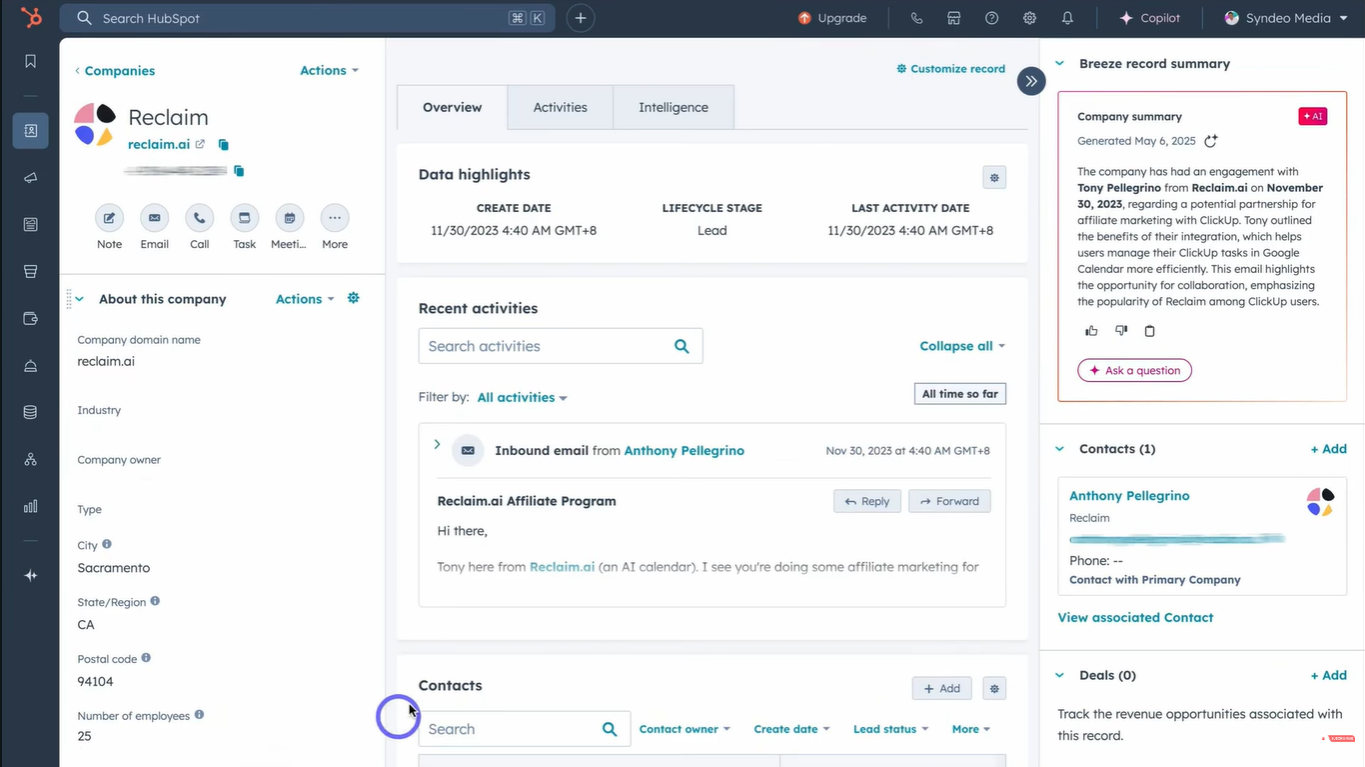Open View associated Contact link
The height and width of the screenshot is (767, 1365).
click(x=1135, y=617)
